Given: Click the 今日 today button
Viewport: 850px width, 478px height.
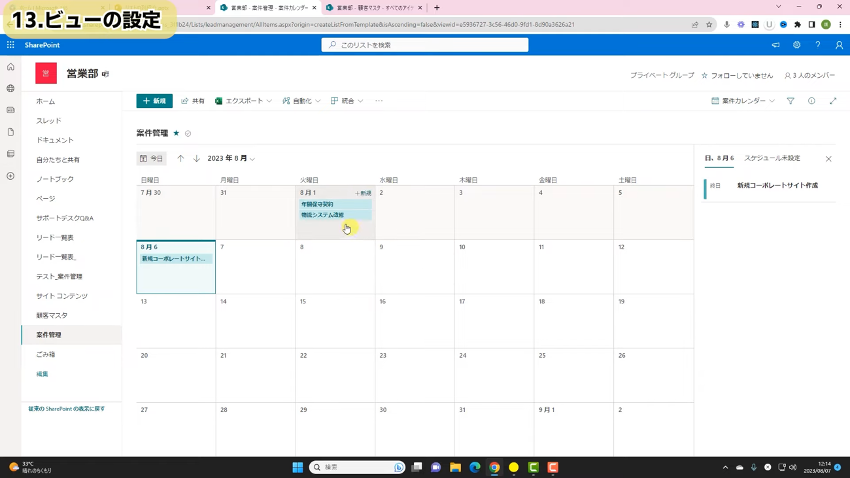Looking at the screenshot, I should tap(151, 158).
